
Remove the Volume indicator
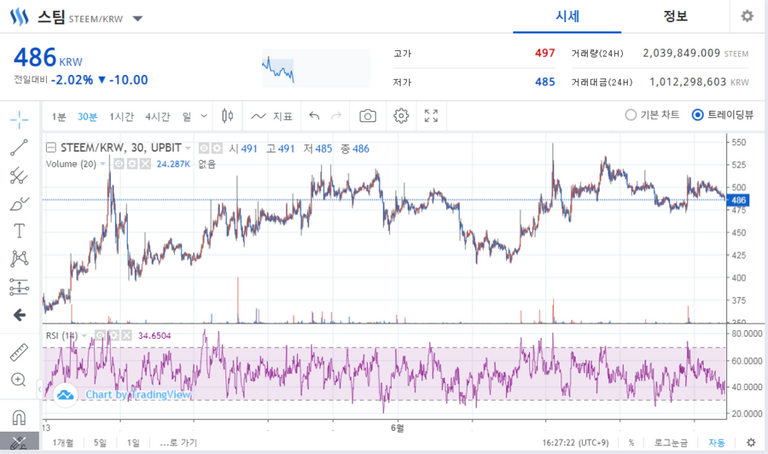[x=145, y=164]
